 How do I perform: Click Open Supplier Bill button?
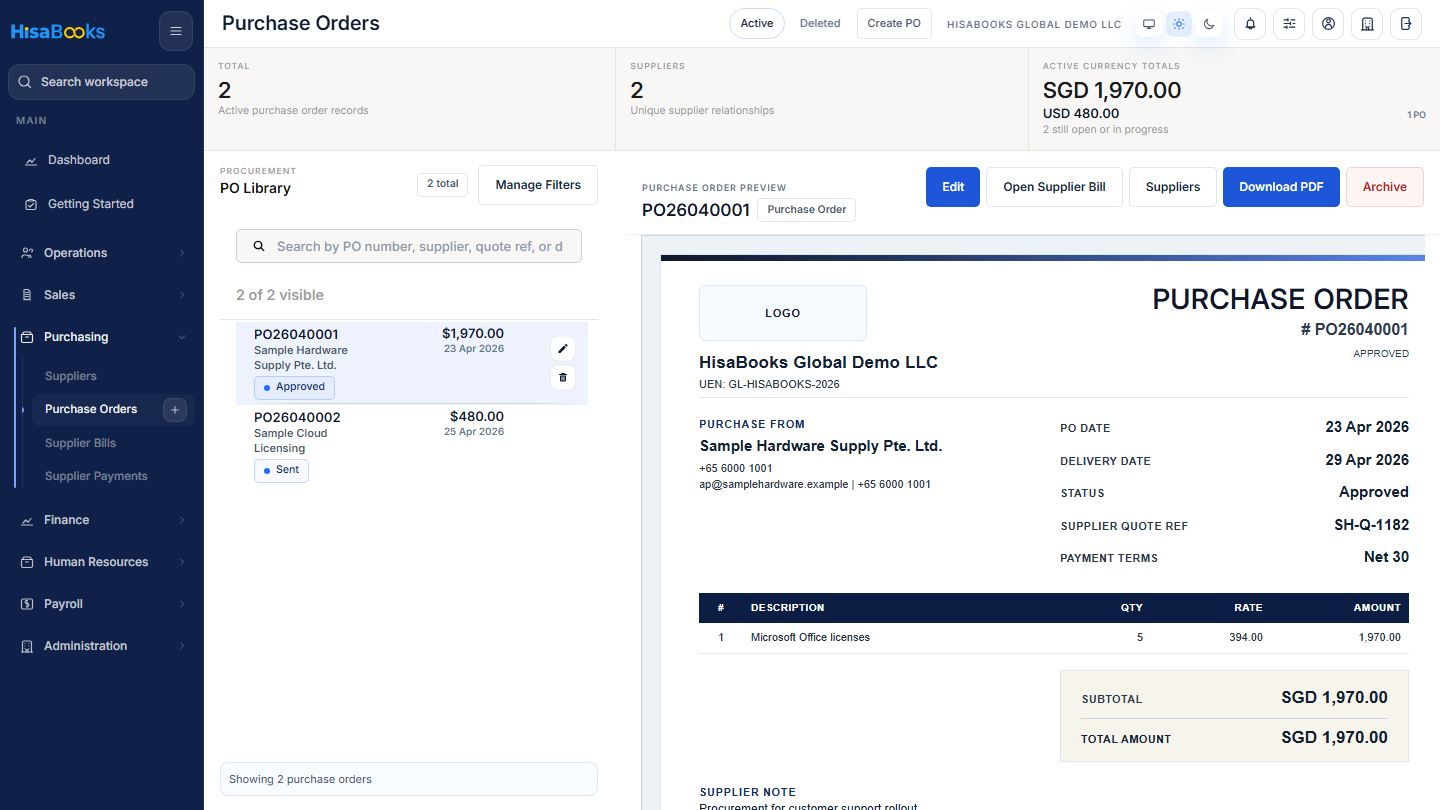point(1054,187)
